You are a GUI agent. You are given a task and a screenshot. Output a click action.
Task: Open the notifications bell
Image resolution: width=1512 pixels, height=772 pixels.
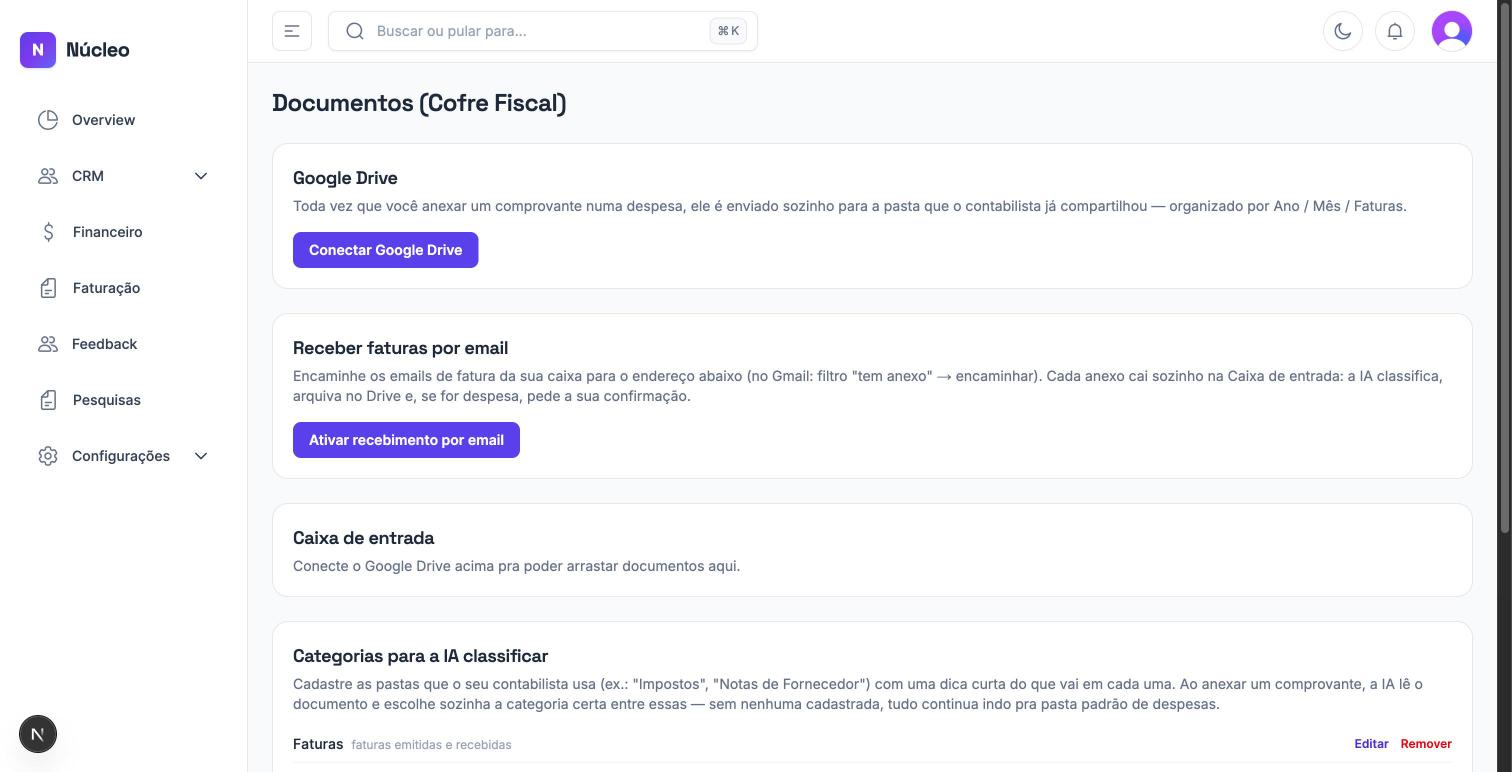(1395, 31)
